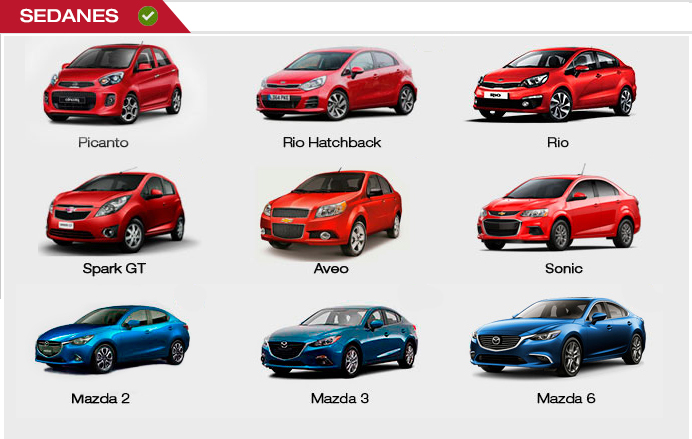The width and height of the screenshot is (692, 439).
Task: Open the blue Mazda 6 car image
Action: [558, 337]
